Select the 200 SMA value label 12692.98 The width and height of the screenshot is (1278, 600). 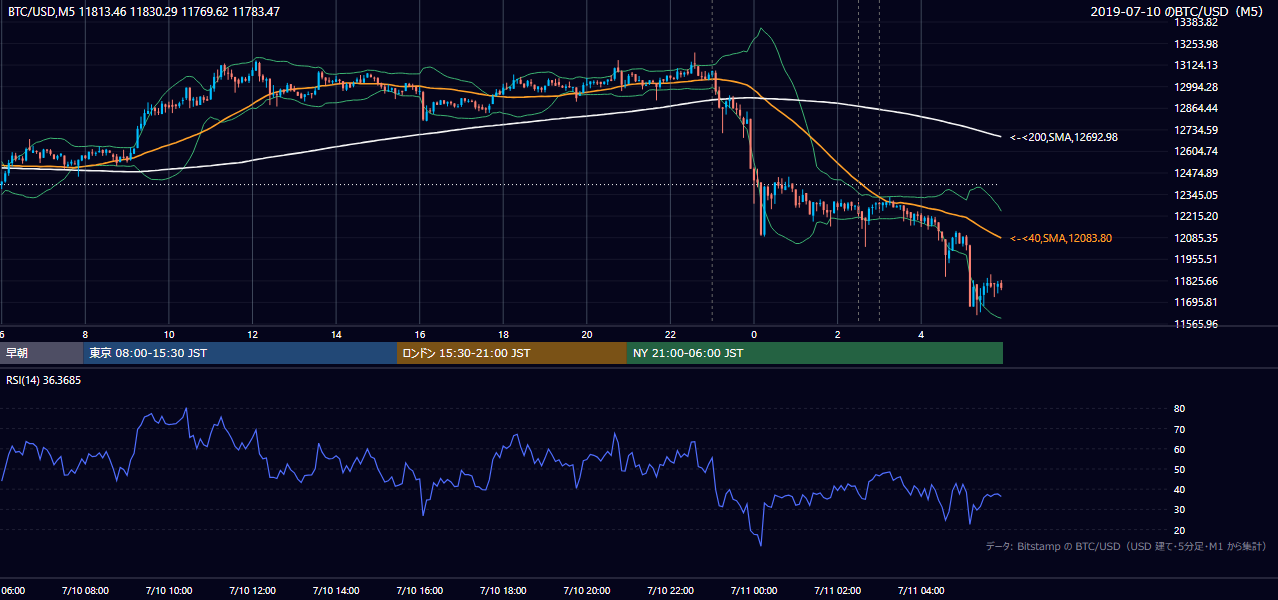coord(1063,137)
